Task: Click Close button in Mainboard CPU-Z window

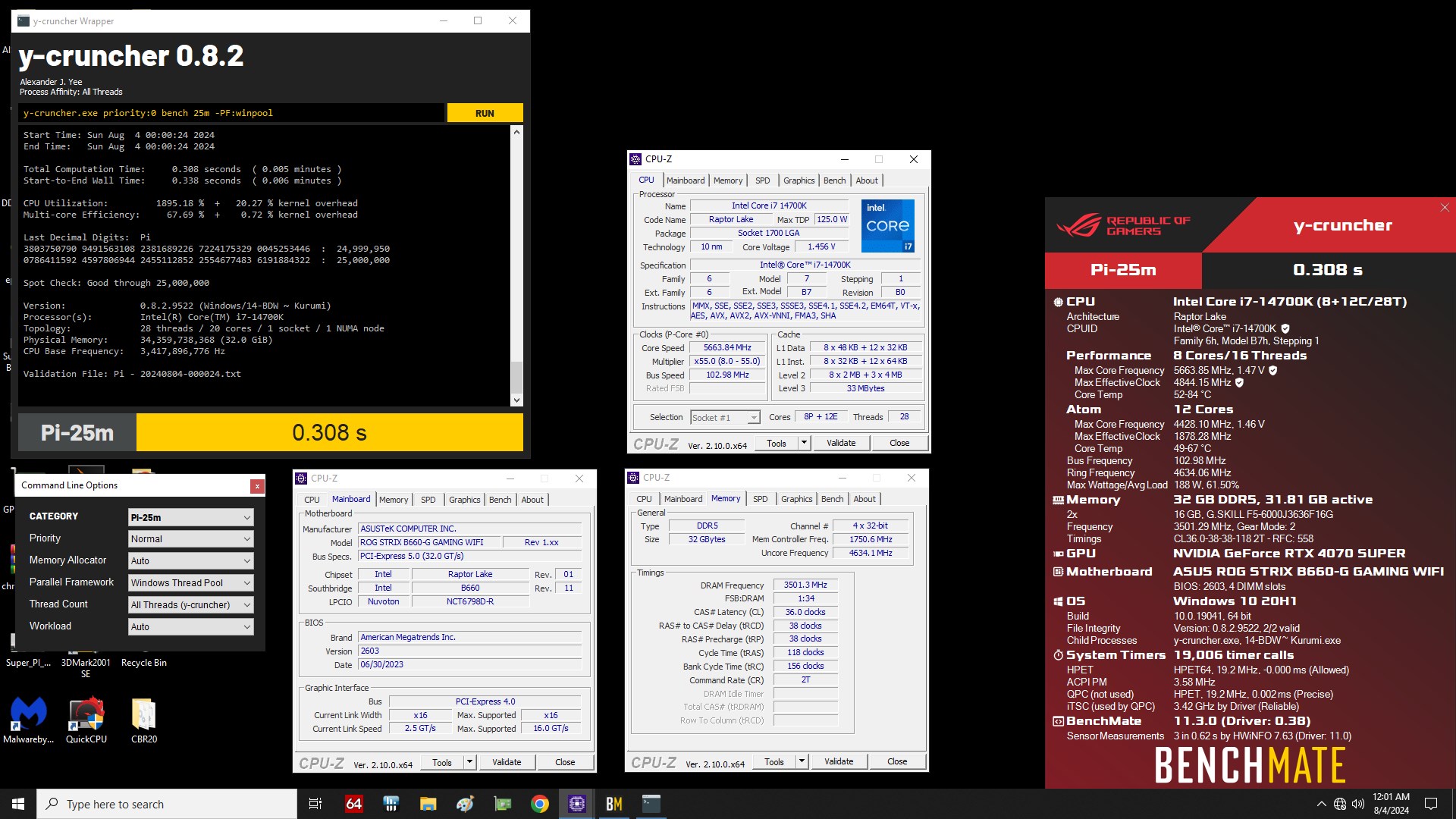Action: click(565, 763)
